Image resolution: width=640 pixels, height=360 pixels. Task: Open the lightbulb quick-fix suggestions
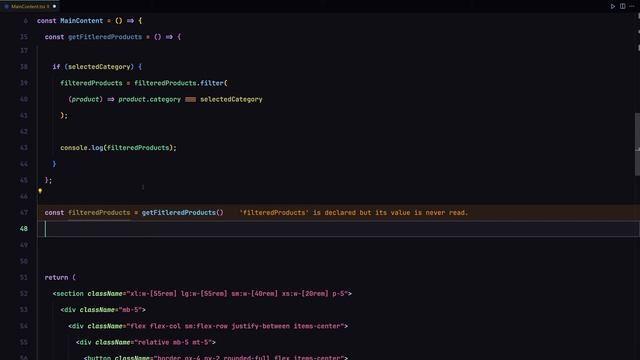point(40,191)
